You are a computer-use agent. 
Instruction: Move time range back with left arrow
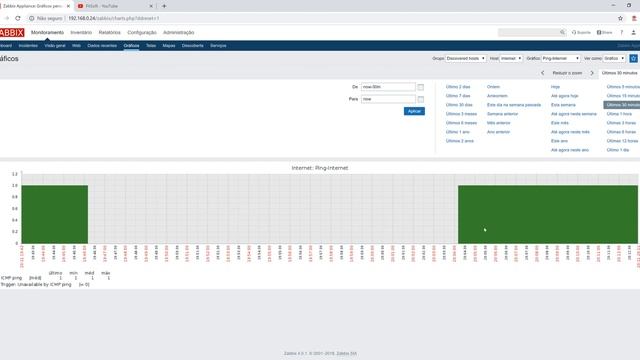pyautogui.click(x=542, y=73)
